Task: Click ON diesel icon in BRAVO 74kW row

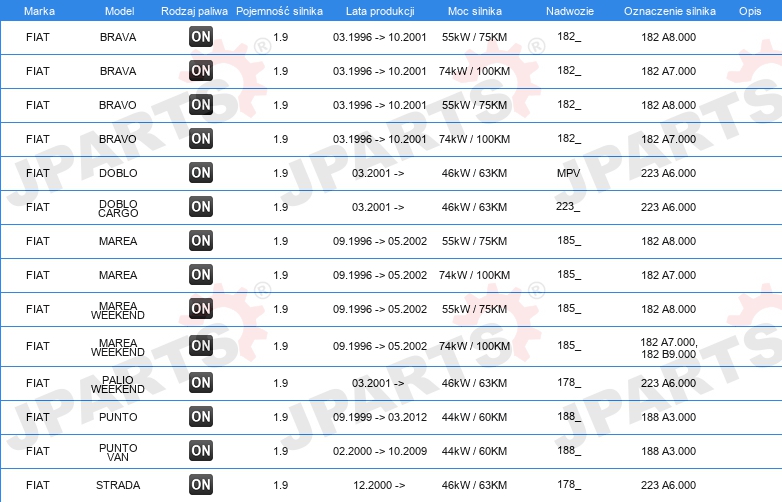Action: click(201, 139)
